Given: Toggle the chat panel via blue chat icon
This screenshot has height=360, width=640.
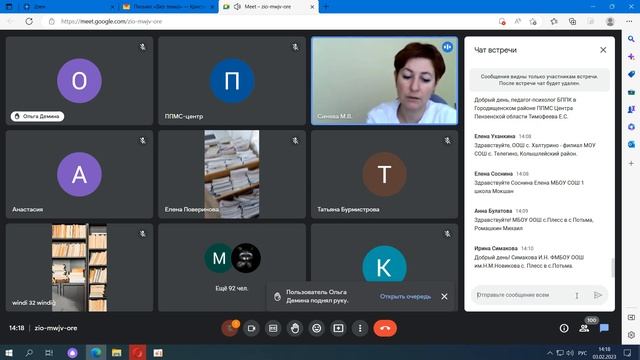Looking at the screenshot, I should pyautogui.click(x=604, y=328).
